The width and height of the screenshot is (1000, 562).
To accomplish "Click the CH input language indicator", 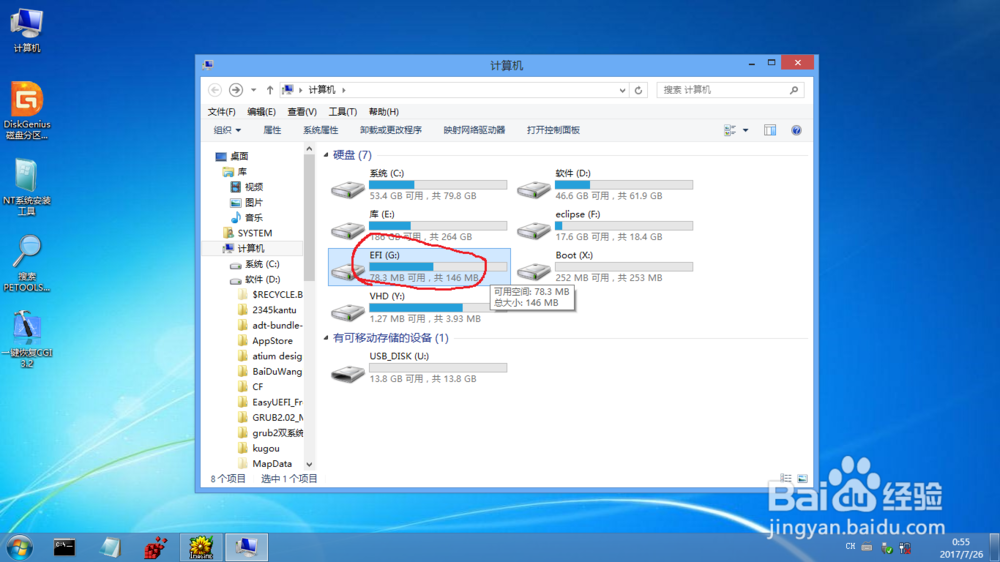I will 850,547.
